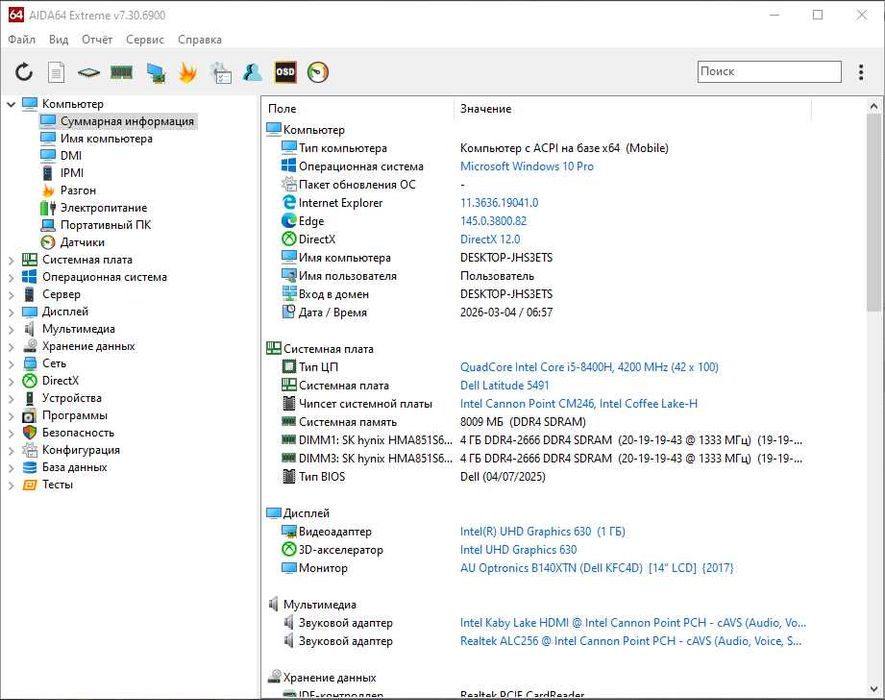This screenshot has width=885, height=700.
Task: Click the scrollbar down arrow
Action: click(x=873, y=690)
